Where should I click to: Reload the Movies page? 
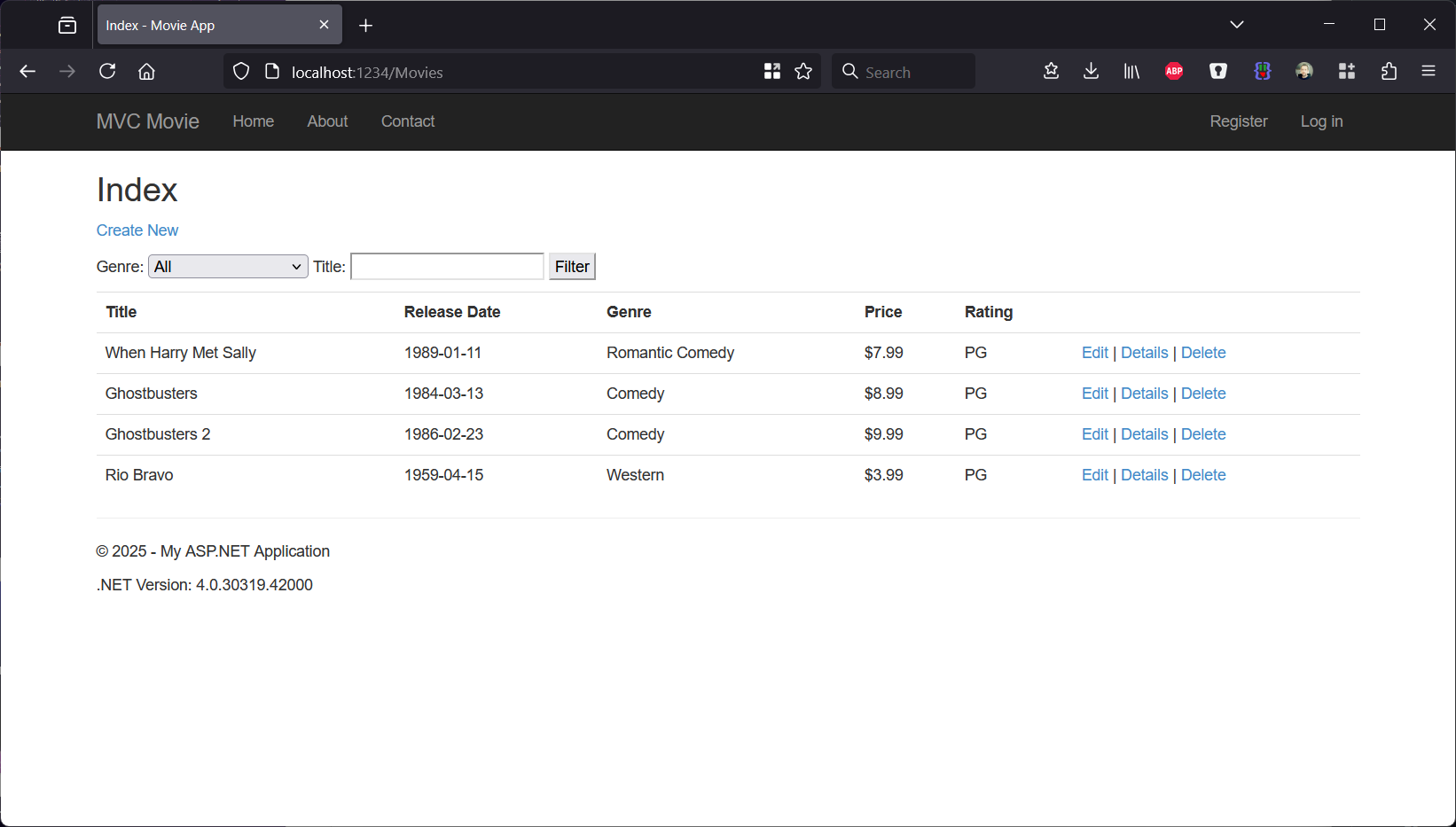[x=107, y=71]
